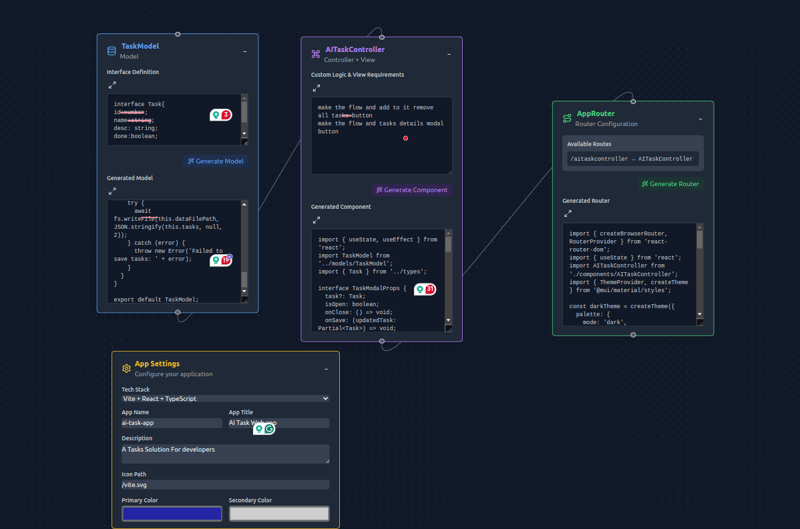Expand the Generated Model code view
This screenshot has width=800, height=529.
[x=112, y=191]
